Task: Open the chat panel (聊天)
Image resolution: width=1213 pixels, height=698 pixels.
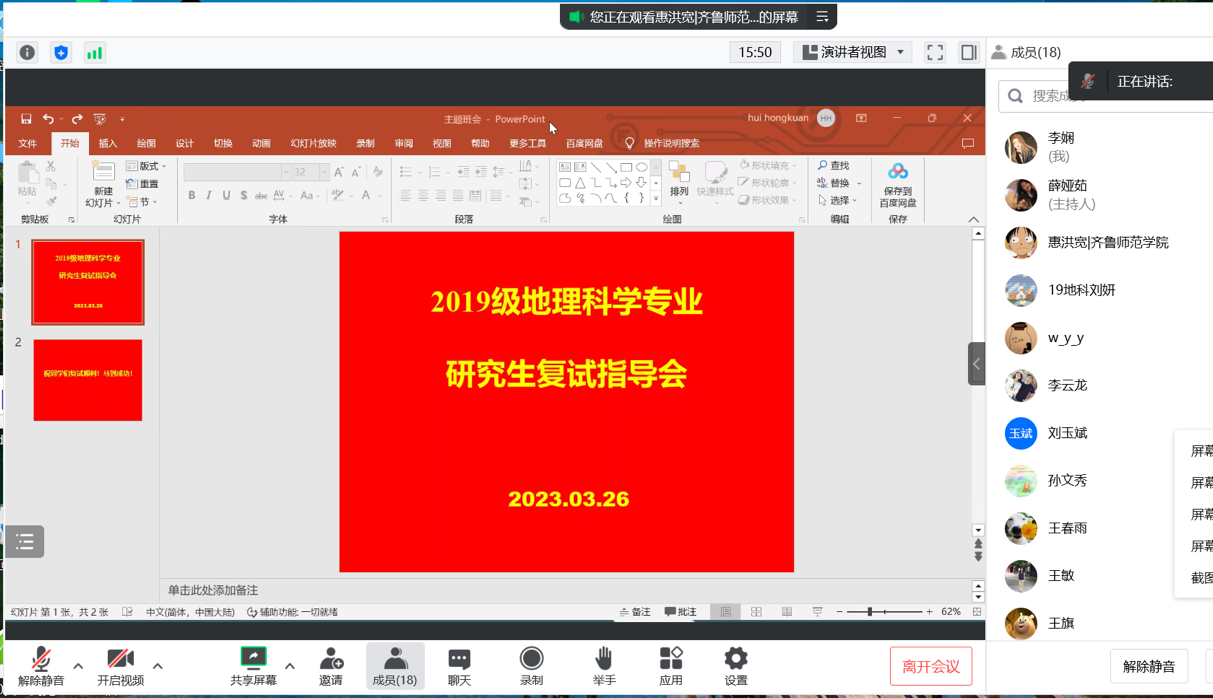Action: point(459,665)
